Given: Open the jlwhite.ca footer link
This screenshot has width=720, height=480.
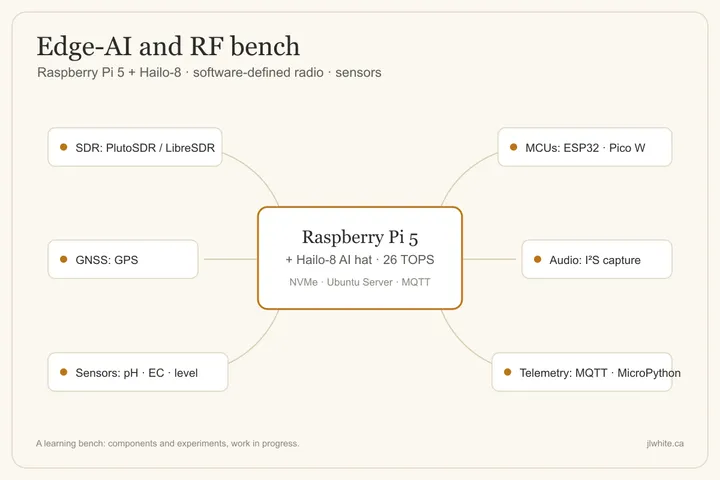Looking at the screenshot, I should coord(665,443).
